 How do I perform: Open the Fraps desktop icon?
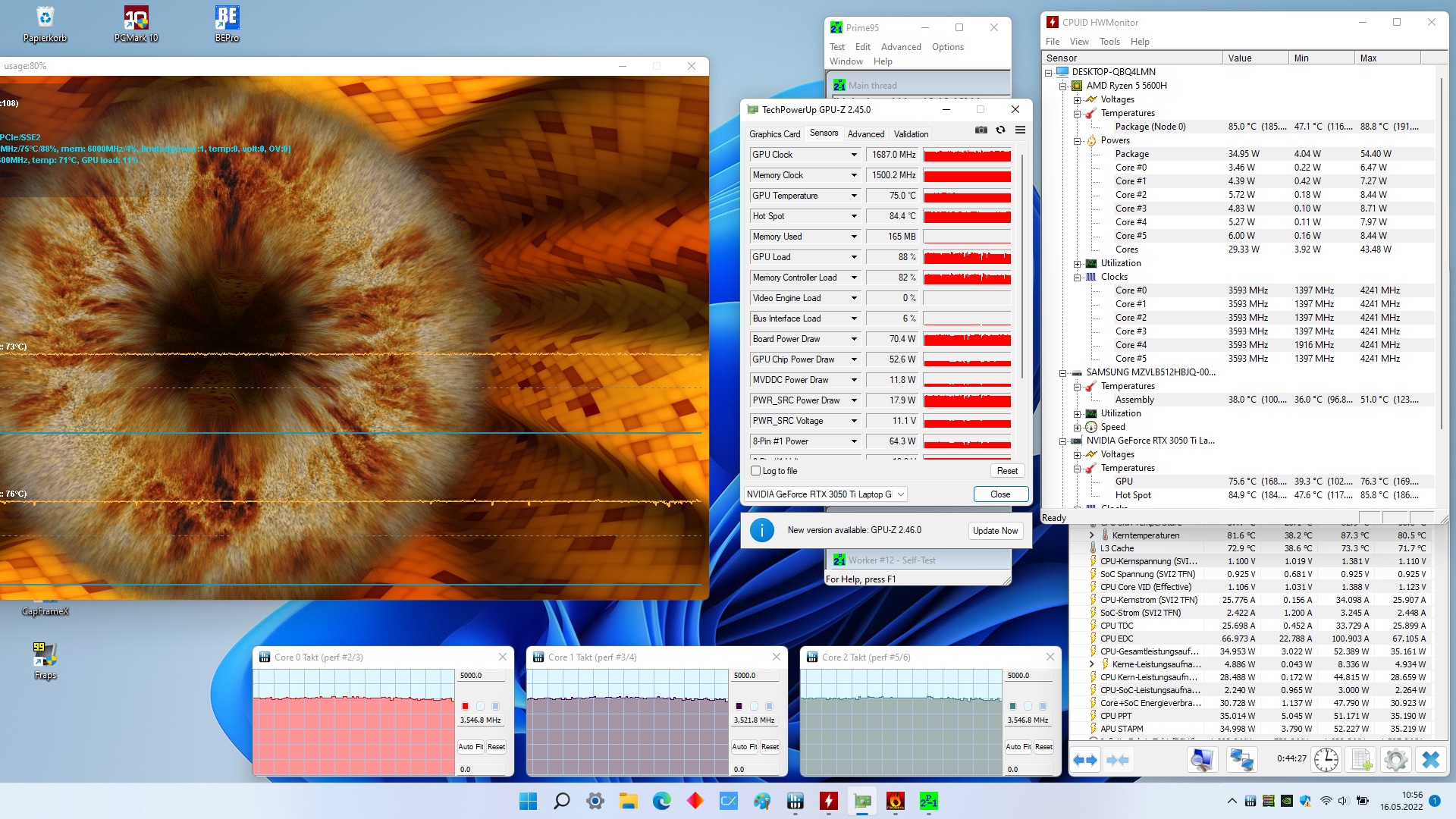(45, 660)
